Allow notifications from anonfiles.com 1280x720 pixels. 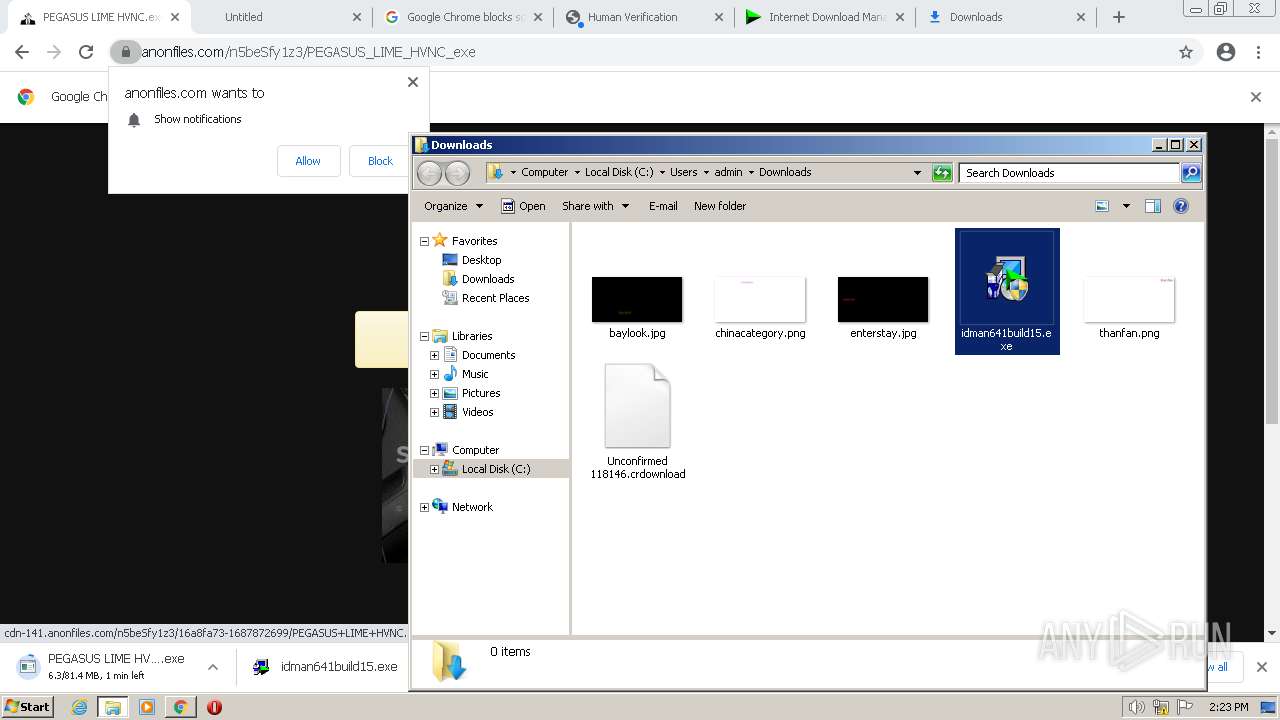pos(308,161)
